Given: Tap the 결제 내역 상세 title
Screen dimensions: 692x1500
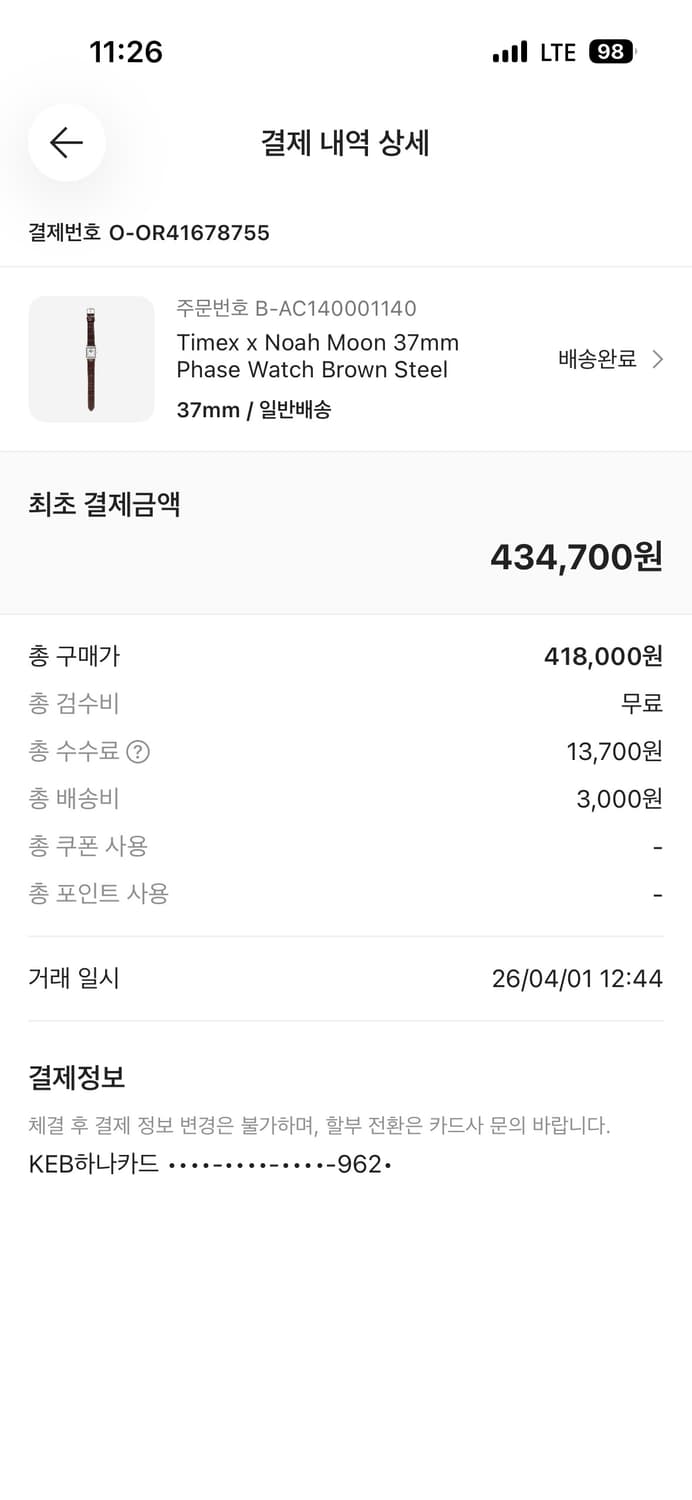Looking at the screenshot, I should [345, 143].
